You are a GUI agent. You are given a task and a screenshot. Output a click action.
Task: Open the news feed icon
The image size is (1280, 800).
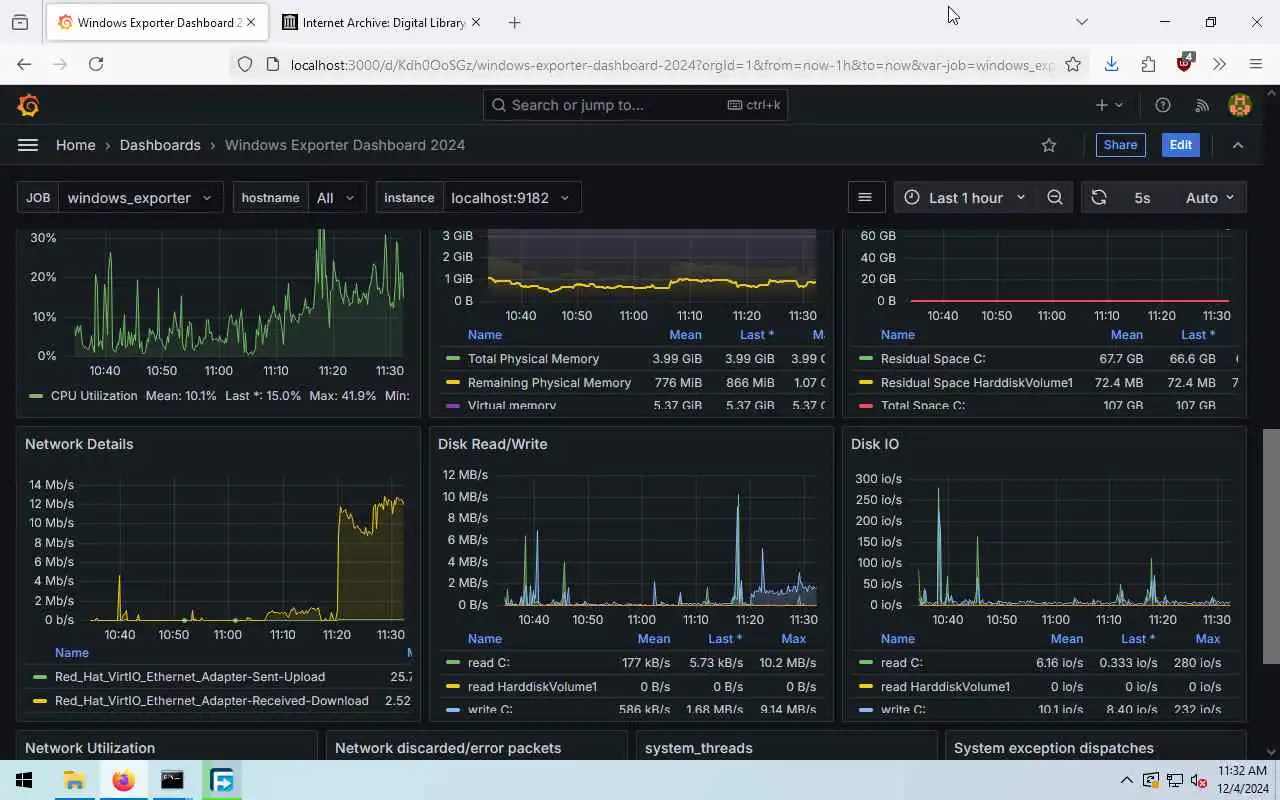1202,105
